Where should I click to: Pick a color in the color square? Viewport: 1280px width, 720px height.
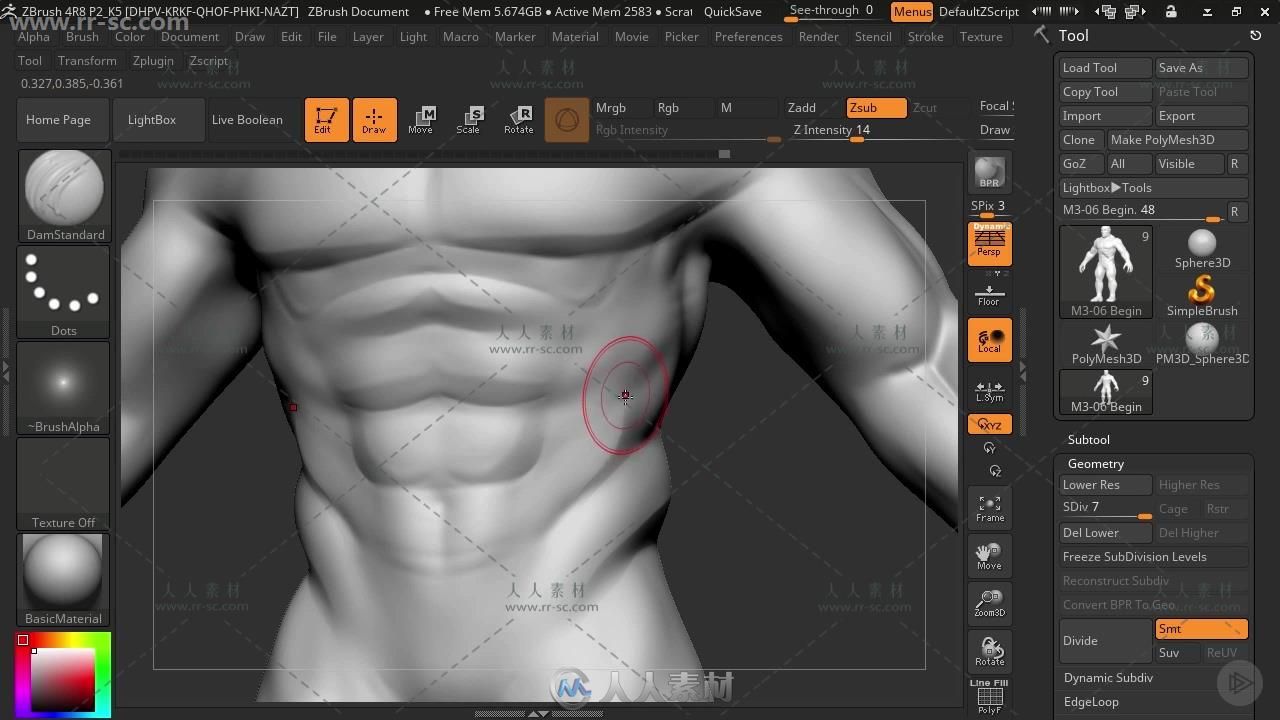coord(62,680)
